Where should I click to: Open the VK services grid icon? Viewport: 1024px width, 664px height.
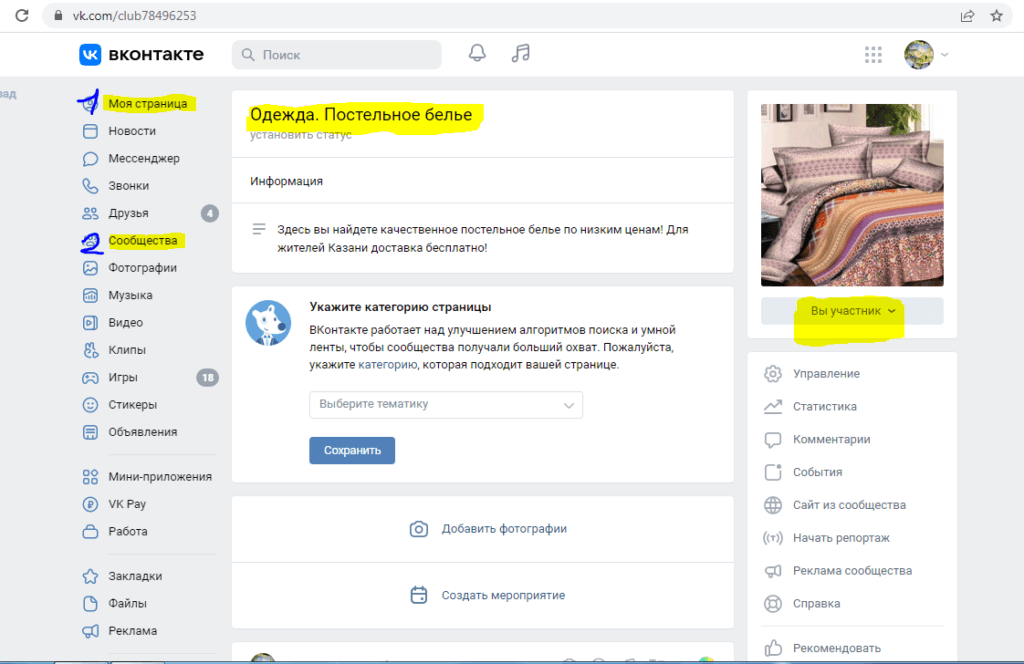click(x=873, y=54)
